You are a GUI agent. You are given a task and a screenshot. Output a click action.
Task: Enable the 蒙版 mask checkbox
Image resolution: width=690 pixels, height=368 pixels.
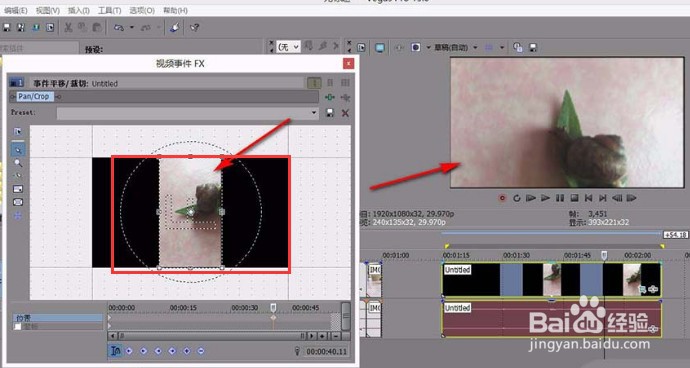(18, 326)
